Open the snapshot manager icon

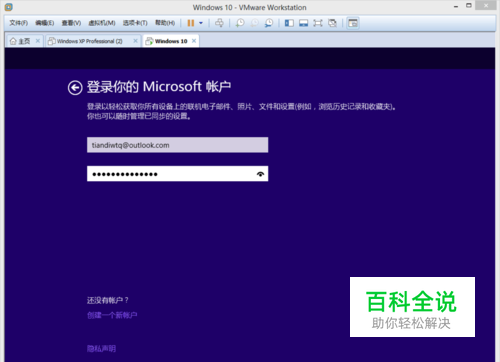(x=269, y=23)
